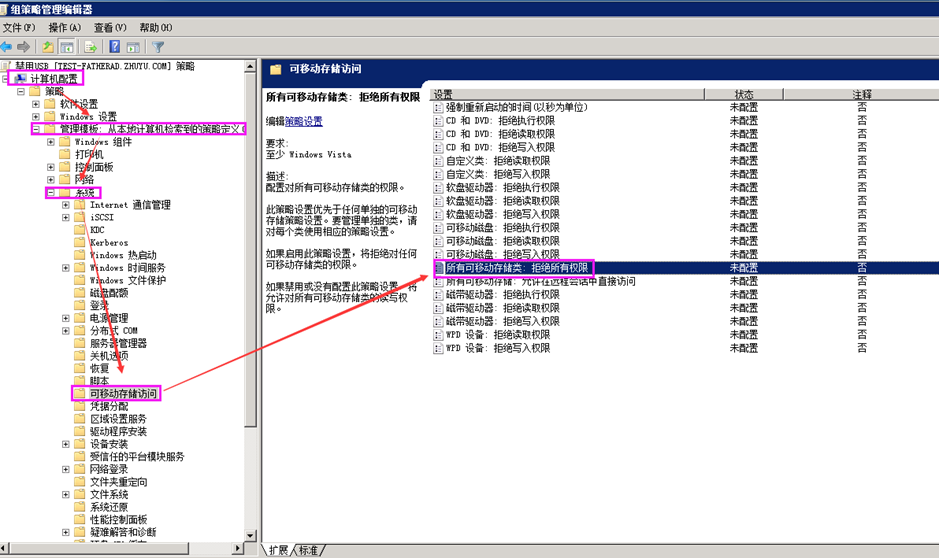Click the folder icon next to 可移动存储访问
The image size is (939, 558).
click(80, 393)
